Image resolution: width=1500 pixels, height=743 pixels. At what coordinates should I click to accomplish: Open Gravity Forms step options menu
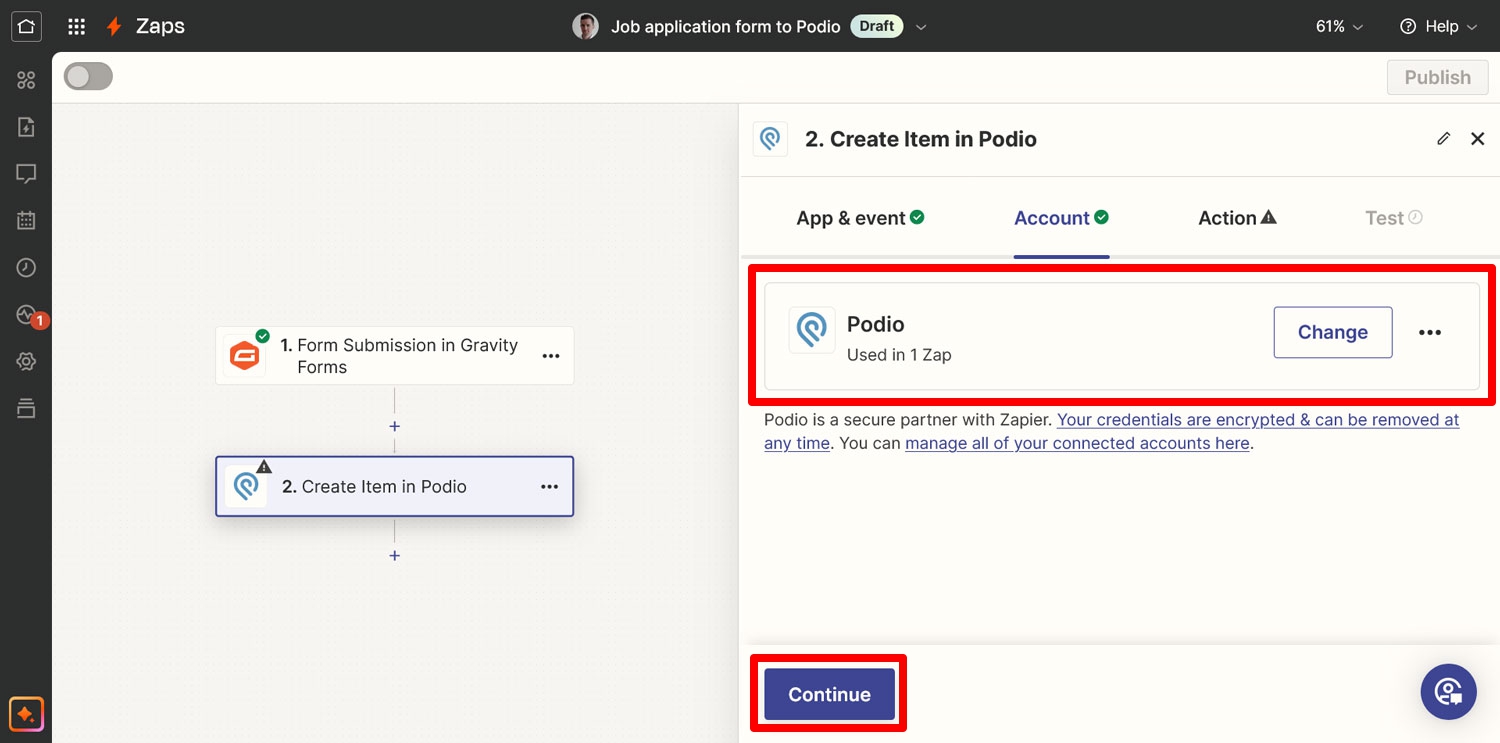pos(550,356)
